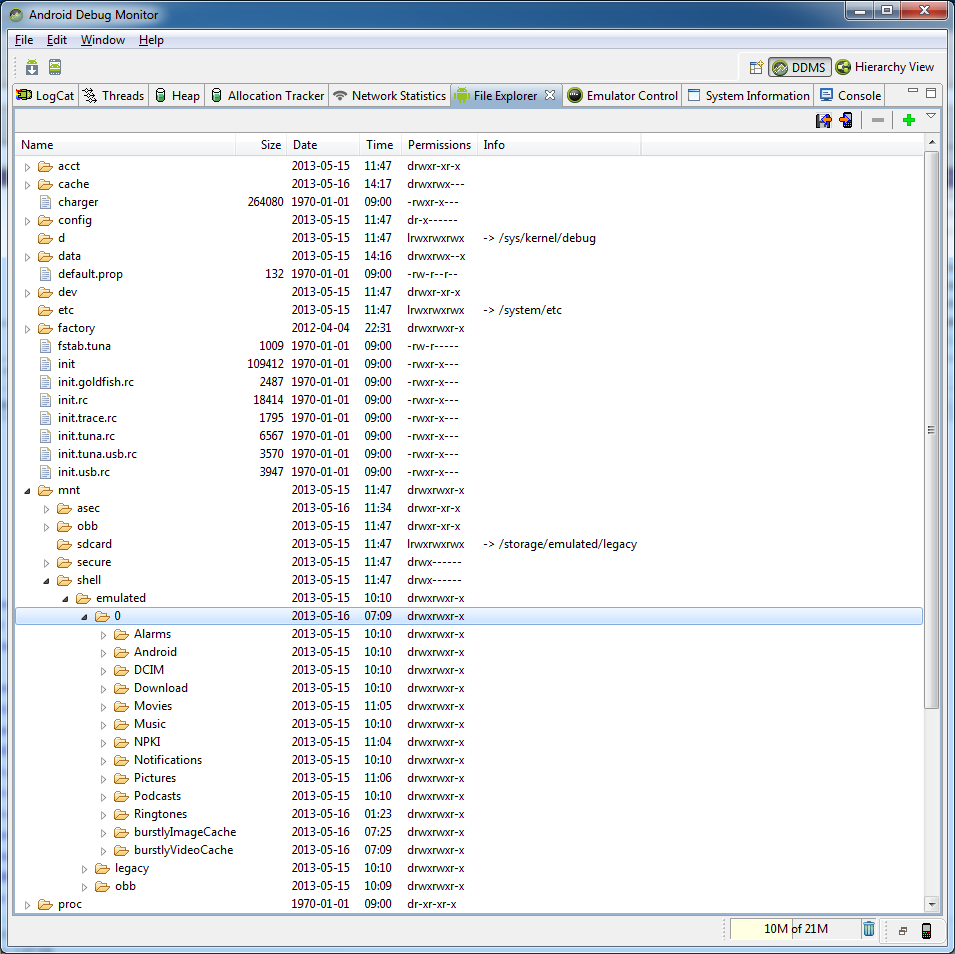Select the charger file icon

45,202
